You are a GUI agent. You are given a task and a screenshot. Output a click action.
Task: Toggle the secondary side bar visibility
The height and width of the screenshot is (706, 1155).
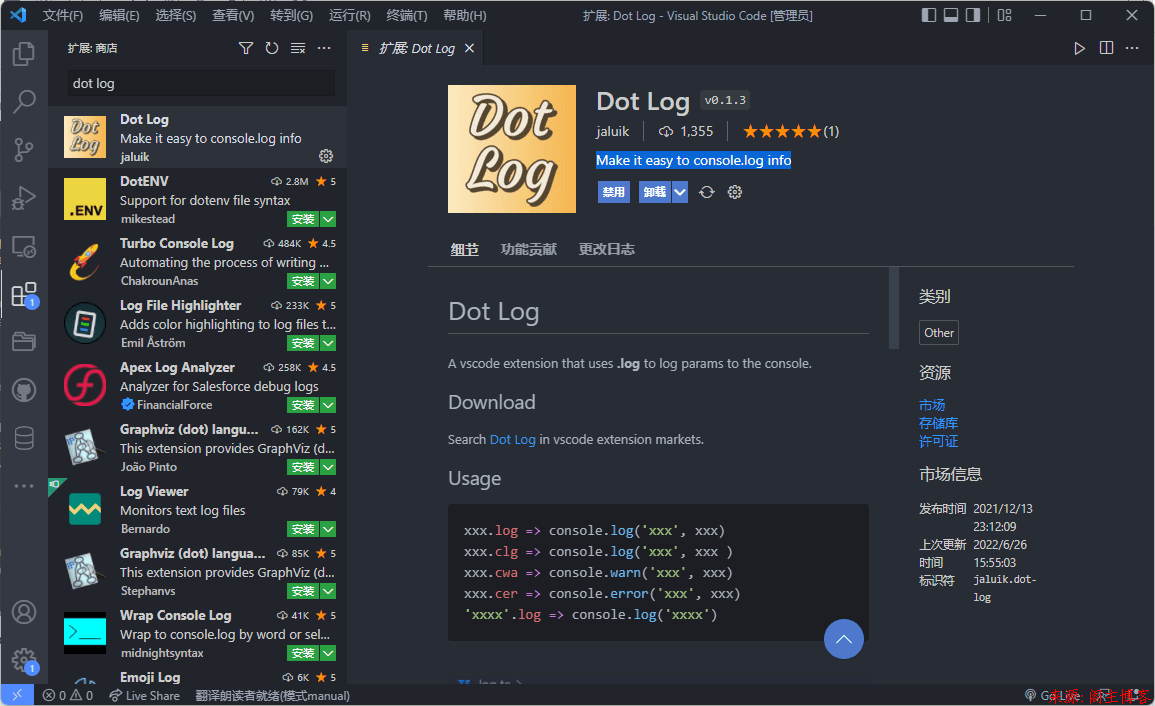(x=973, y=15)
